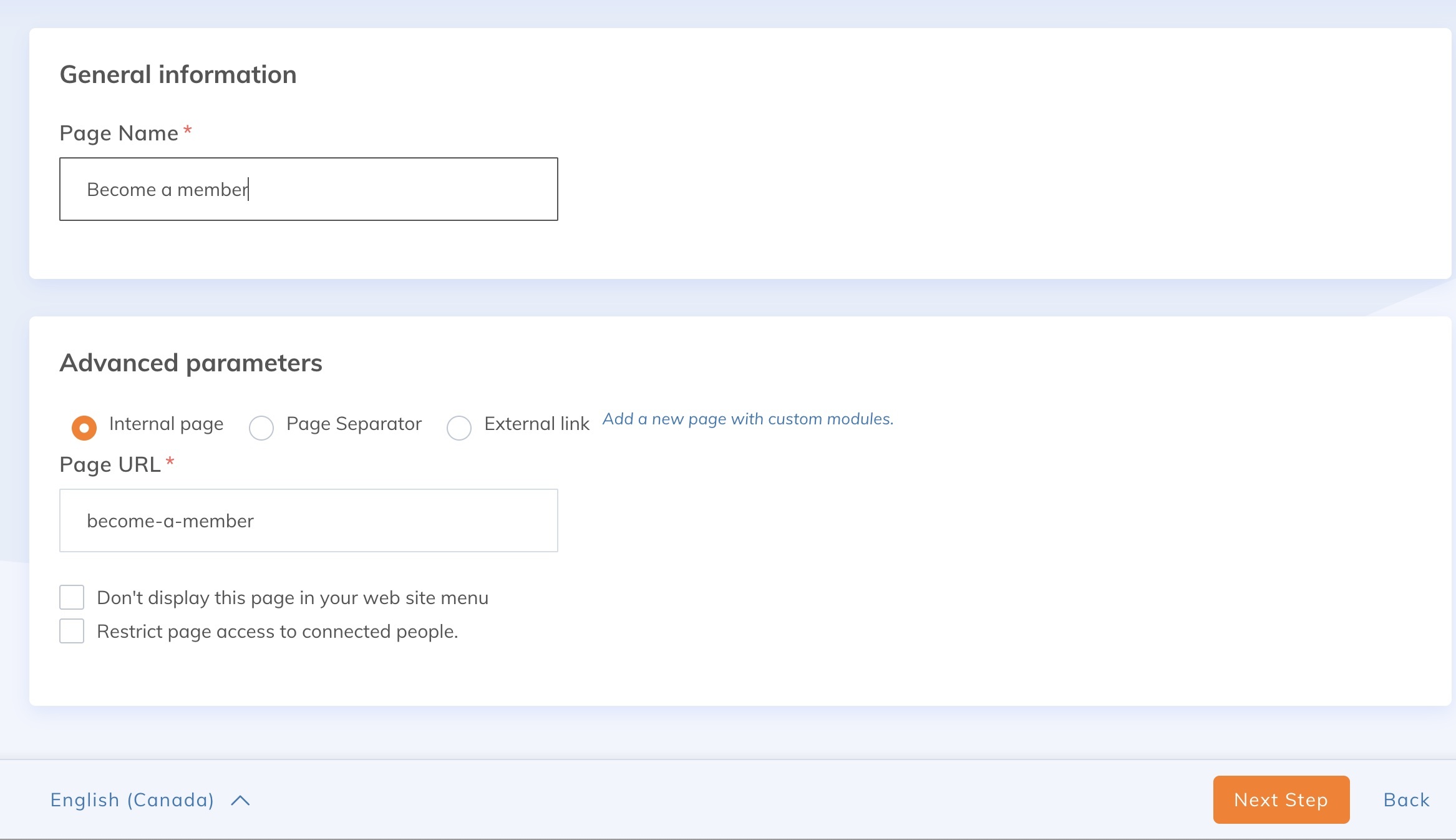Screen dimensions: 1456x840
Task: Click the Next Step button
Action: point(1281,799)
